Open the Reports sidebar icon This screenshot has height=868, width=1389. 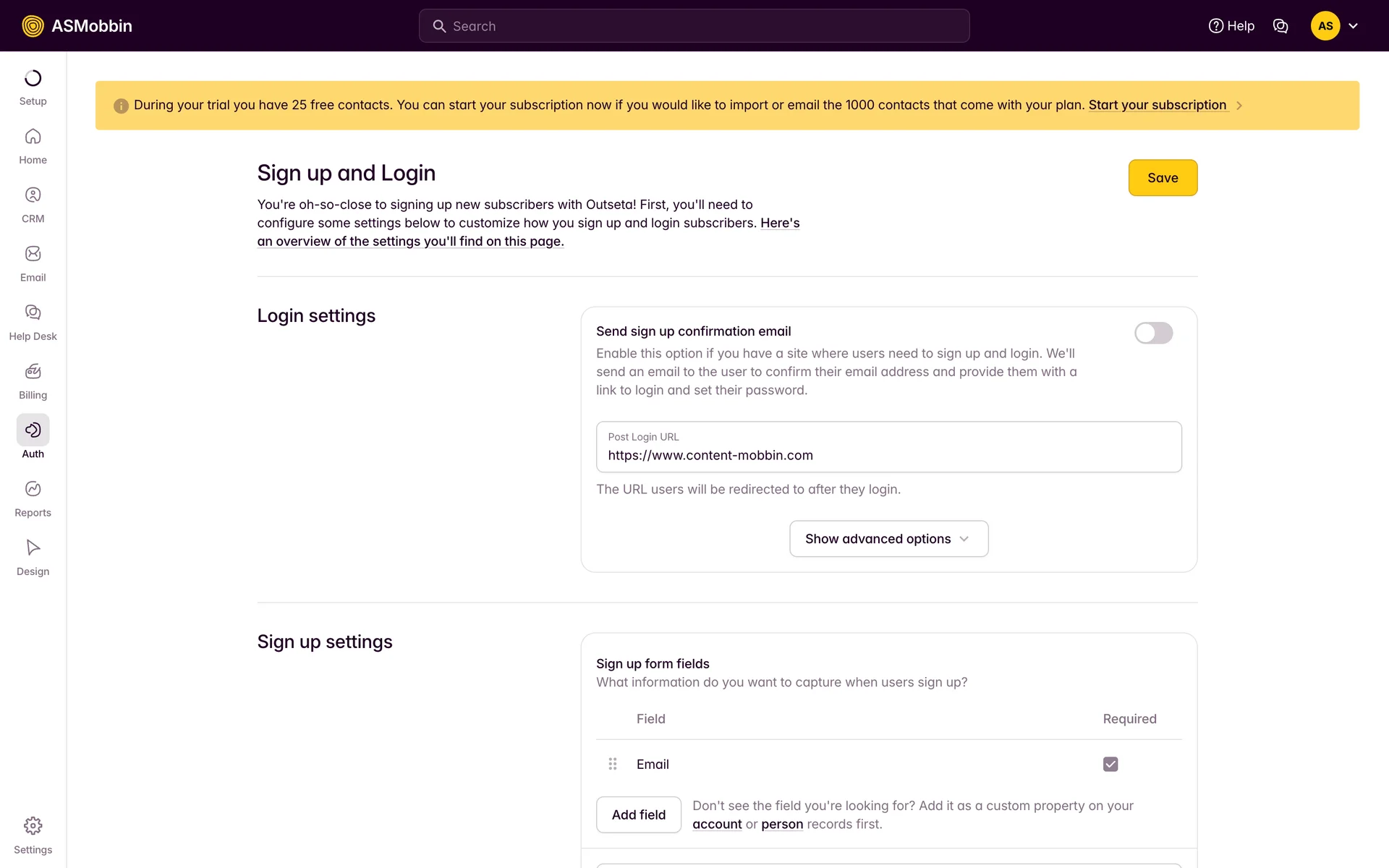pyautogui.click(x=33, y=489)
